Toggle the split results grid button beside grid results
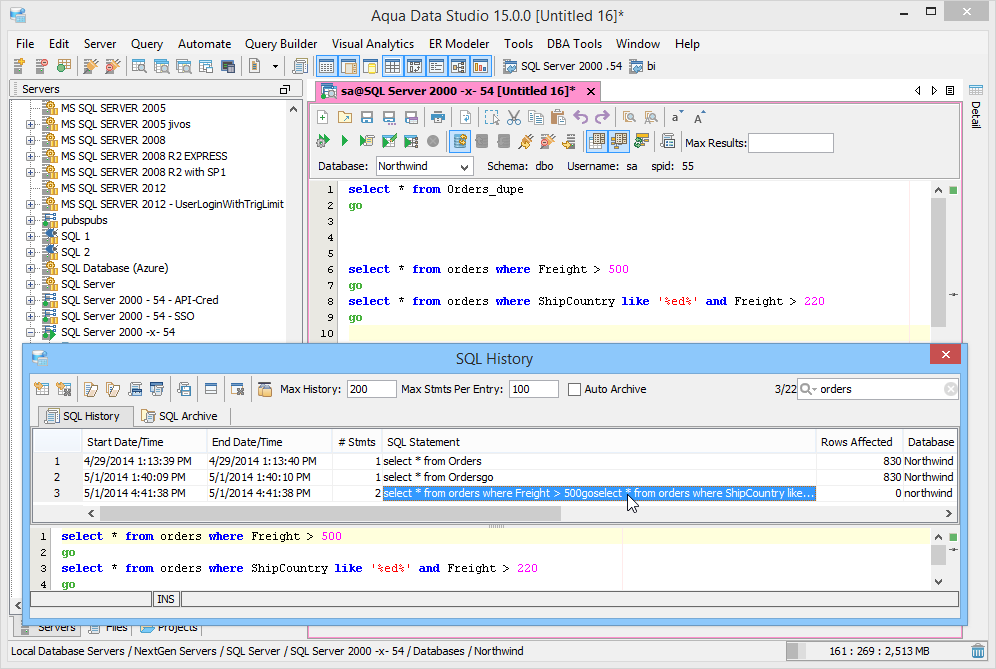 (x=618, y=141)
